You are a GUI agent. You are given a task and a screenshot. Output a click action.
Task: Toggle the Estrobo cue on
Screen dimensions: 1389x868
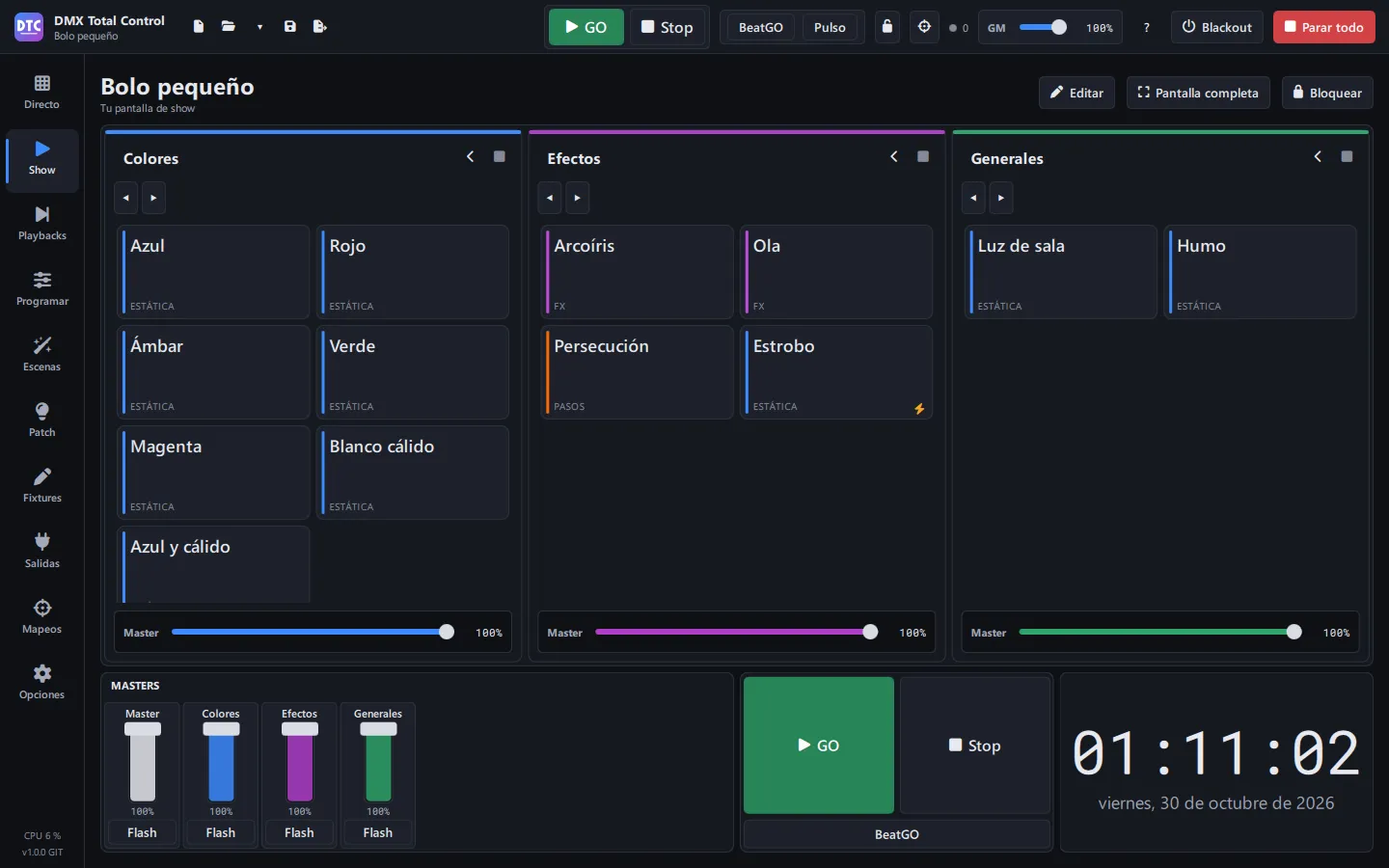(x=836, y=372)
